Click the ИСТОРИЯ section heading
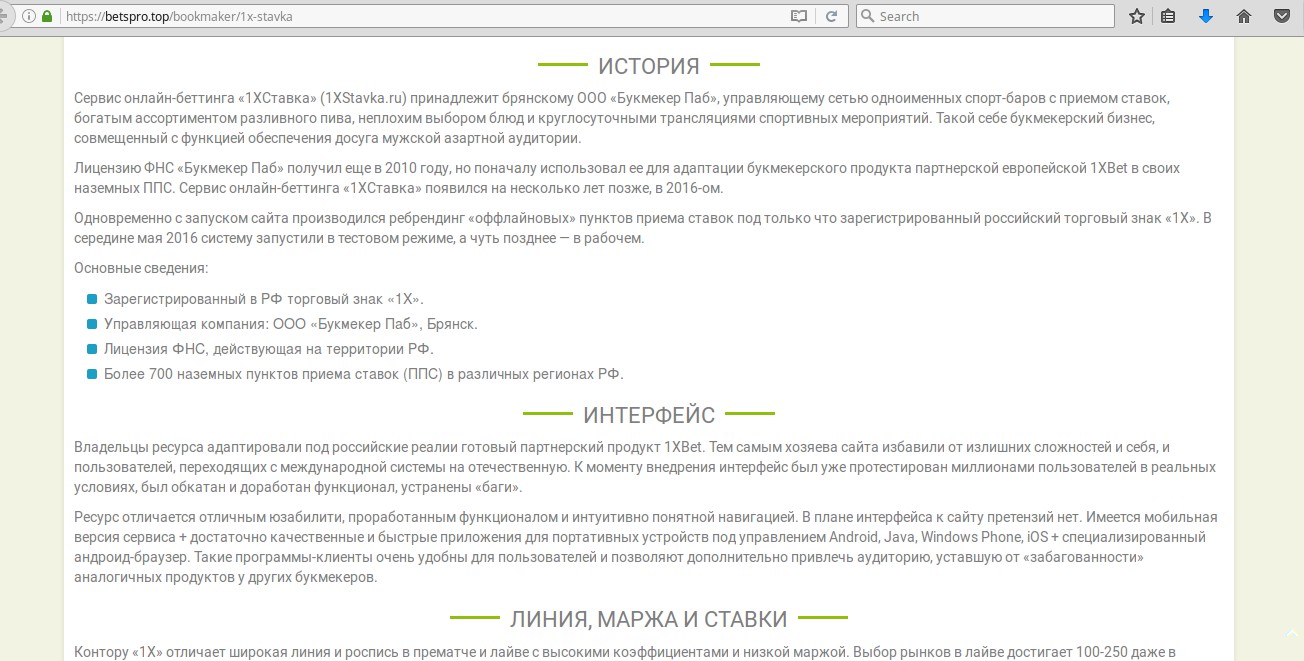 (x=648, y=67)
